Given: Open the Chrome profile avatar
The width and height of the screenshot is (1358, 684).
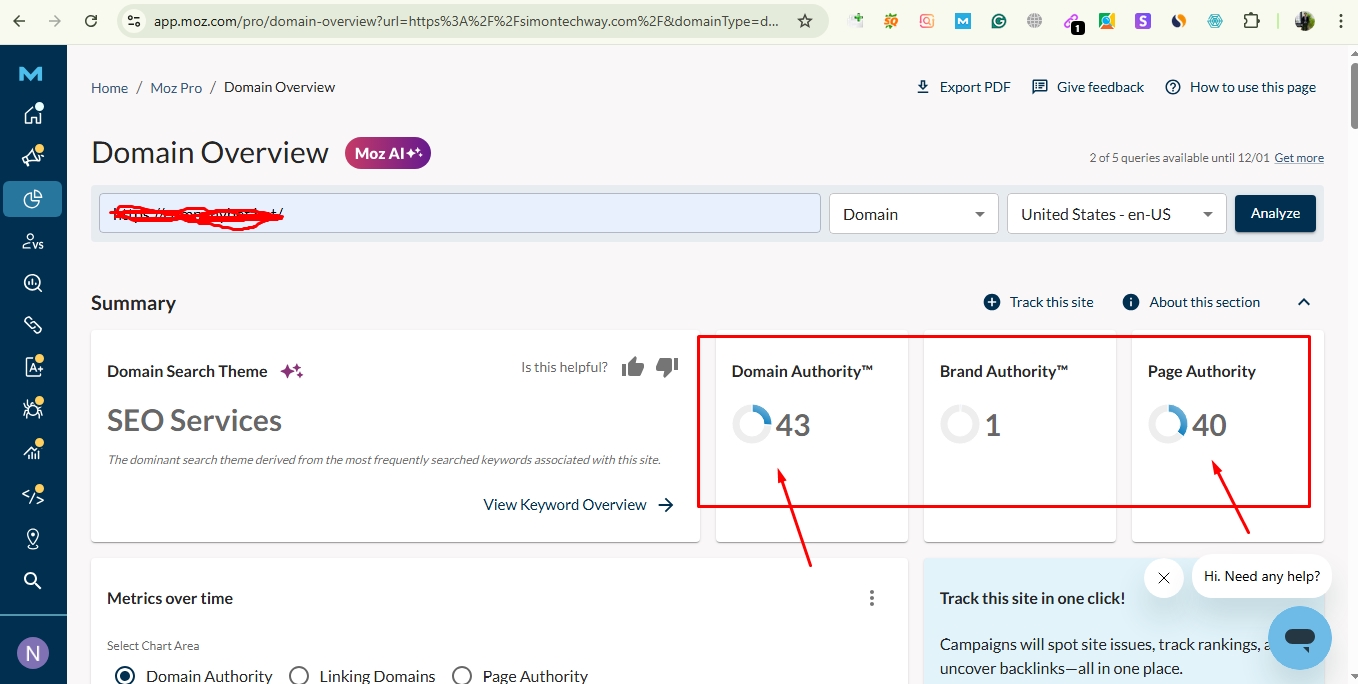Looking at the screenshot, I should click(x=1304, y=21).
